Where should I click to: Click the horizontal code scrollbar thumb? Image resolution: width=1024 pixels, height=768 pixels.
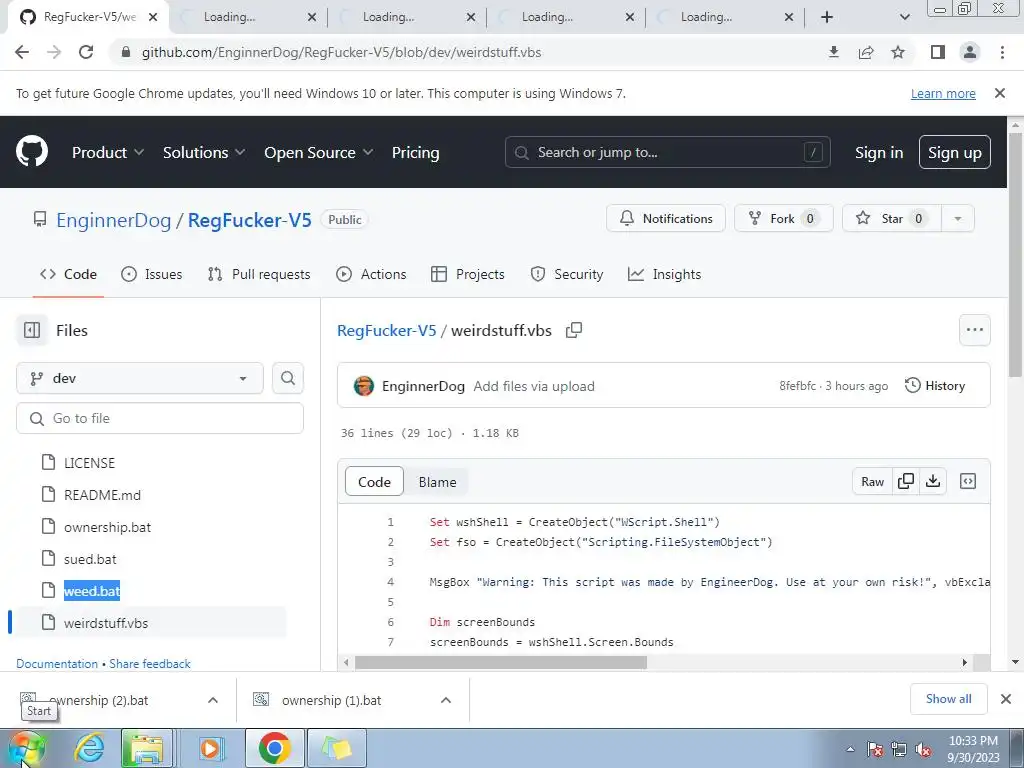click(x=500, y=662)
